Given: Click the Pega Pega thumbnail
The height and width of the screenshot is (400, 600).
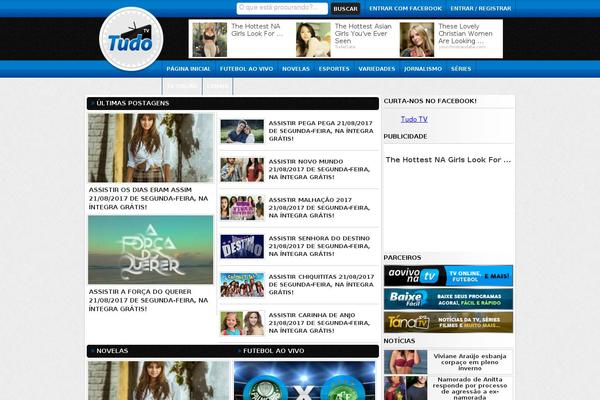Looking at the screenshot, I should [x=242, y=131].
